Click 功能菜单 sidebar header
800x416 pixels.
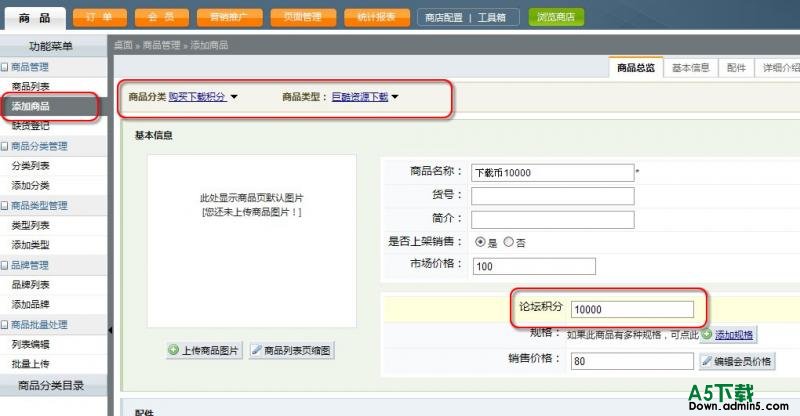(51, 46)
